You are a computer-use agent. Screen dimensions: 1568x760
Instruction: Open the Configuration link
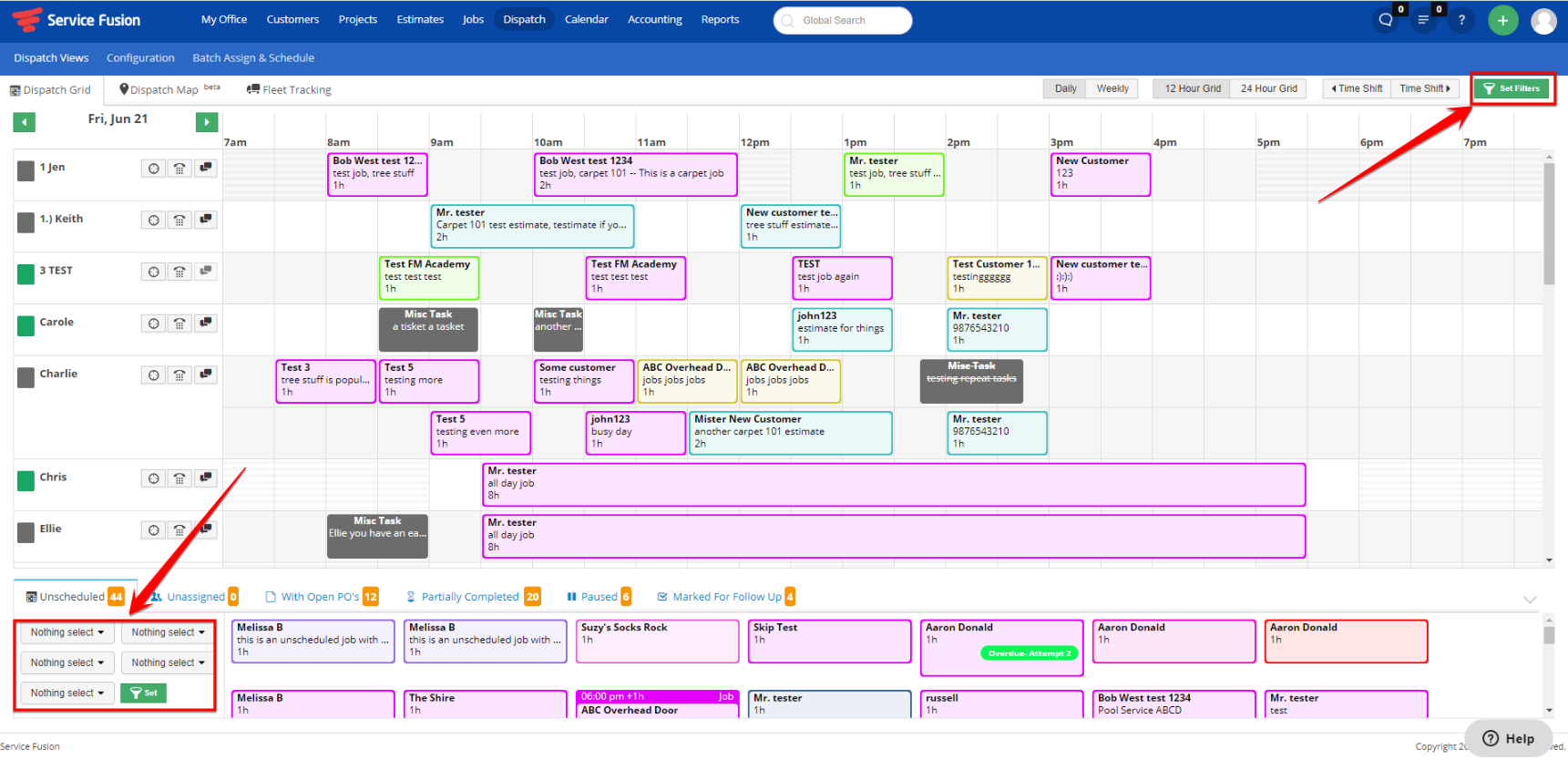tap(140, 57)
